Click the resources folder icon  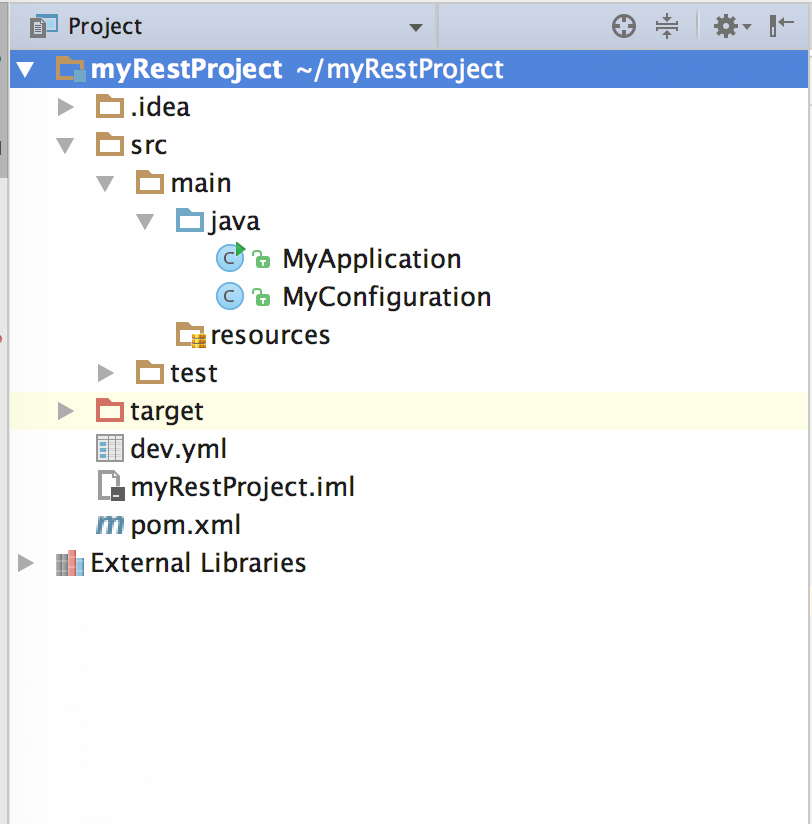click(x=190, y=335)
